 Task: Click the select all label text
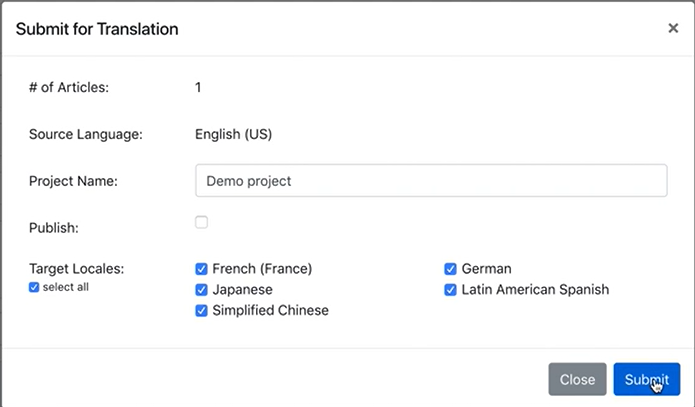pos(66,287)
